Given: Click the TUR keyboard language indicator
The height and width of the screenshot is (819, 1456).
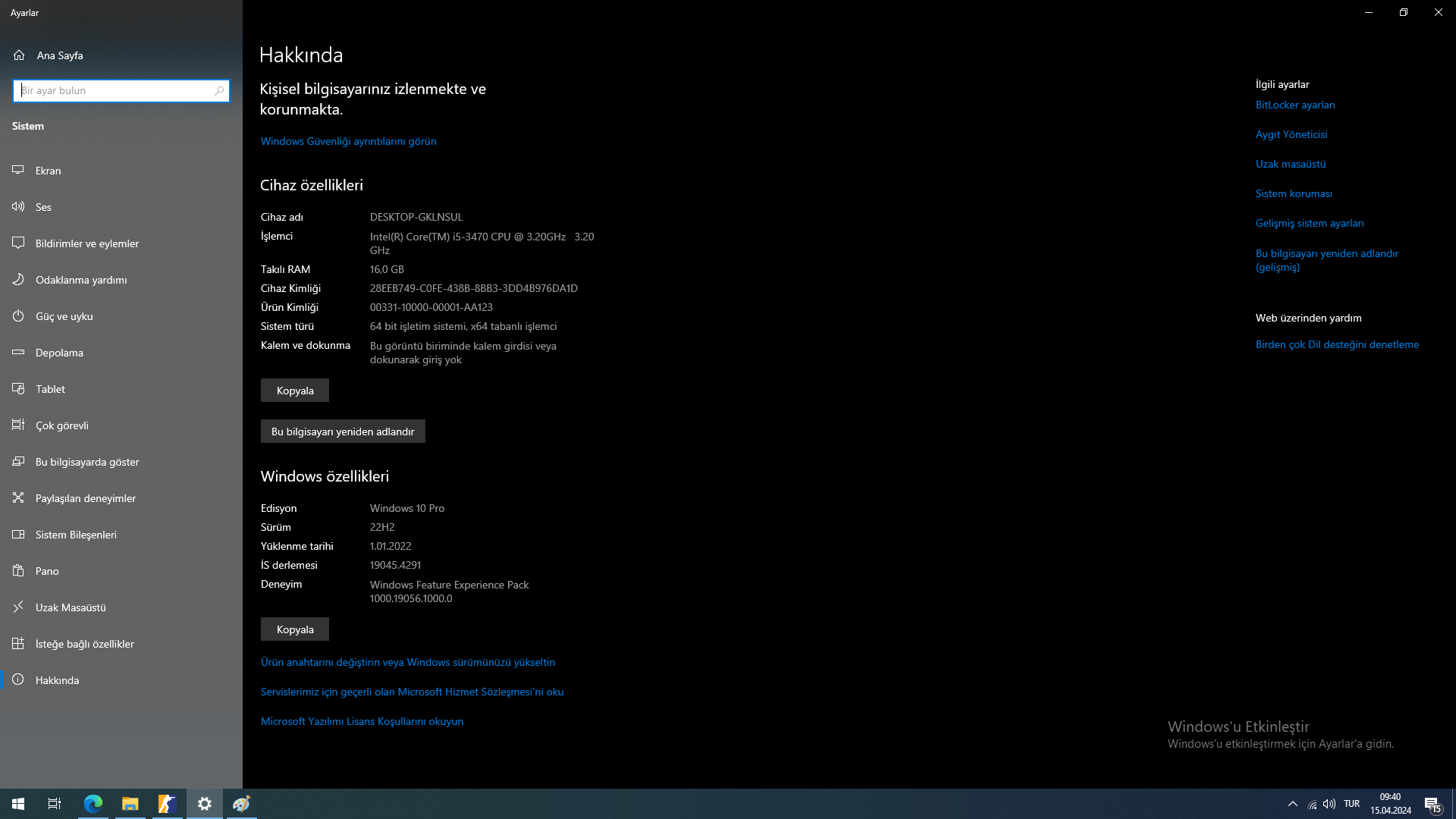Looking at the screenshot, I should (1351, 804).
